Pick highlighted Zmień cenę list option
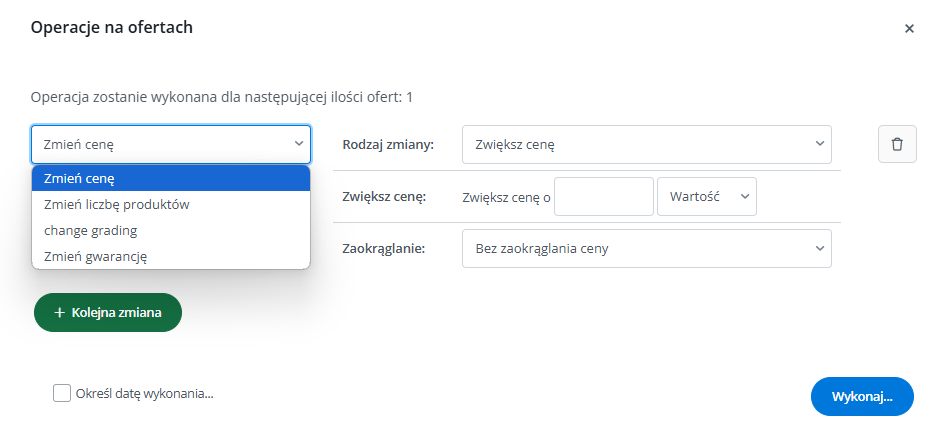 [171, 178]
